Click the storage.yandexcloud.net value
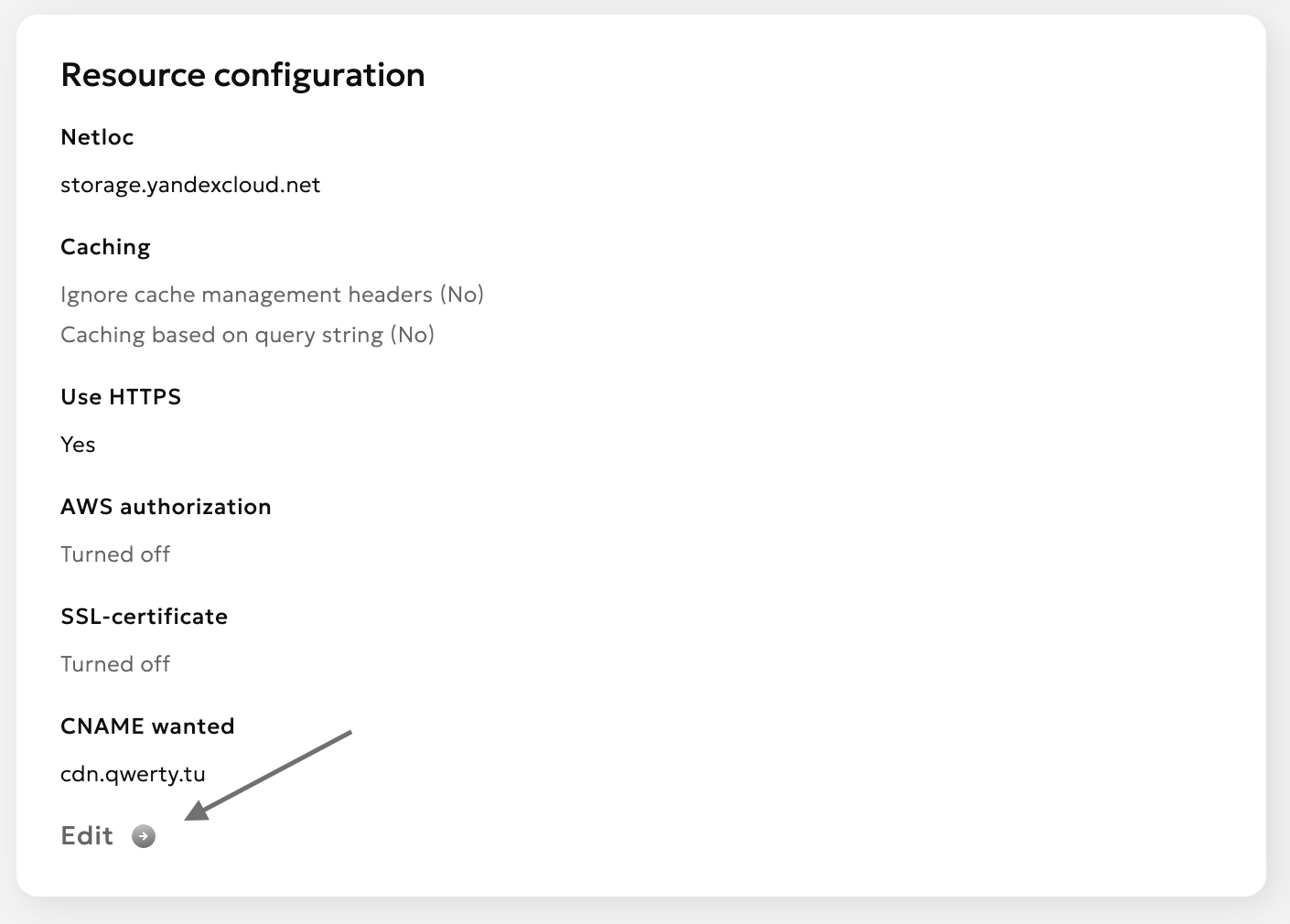Viewport: 1290px width, 924px height. pyautogui.click(x=190, y=185)
